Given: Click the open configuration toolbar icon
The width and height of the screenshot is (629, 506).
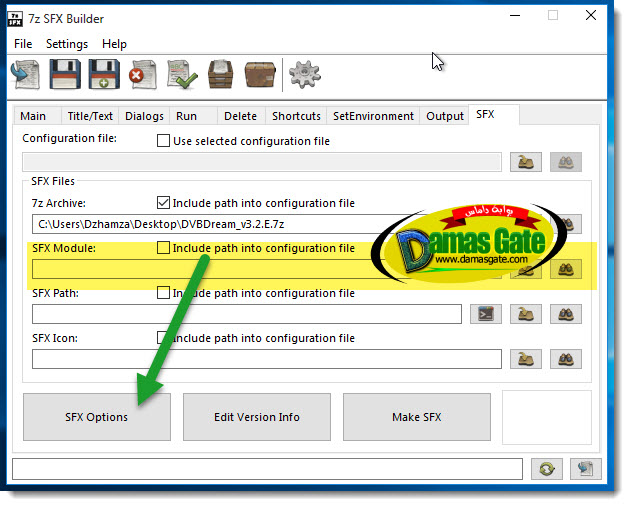Looking at the screenshot, I should tap(25, 74).
